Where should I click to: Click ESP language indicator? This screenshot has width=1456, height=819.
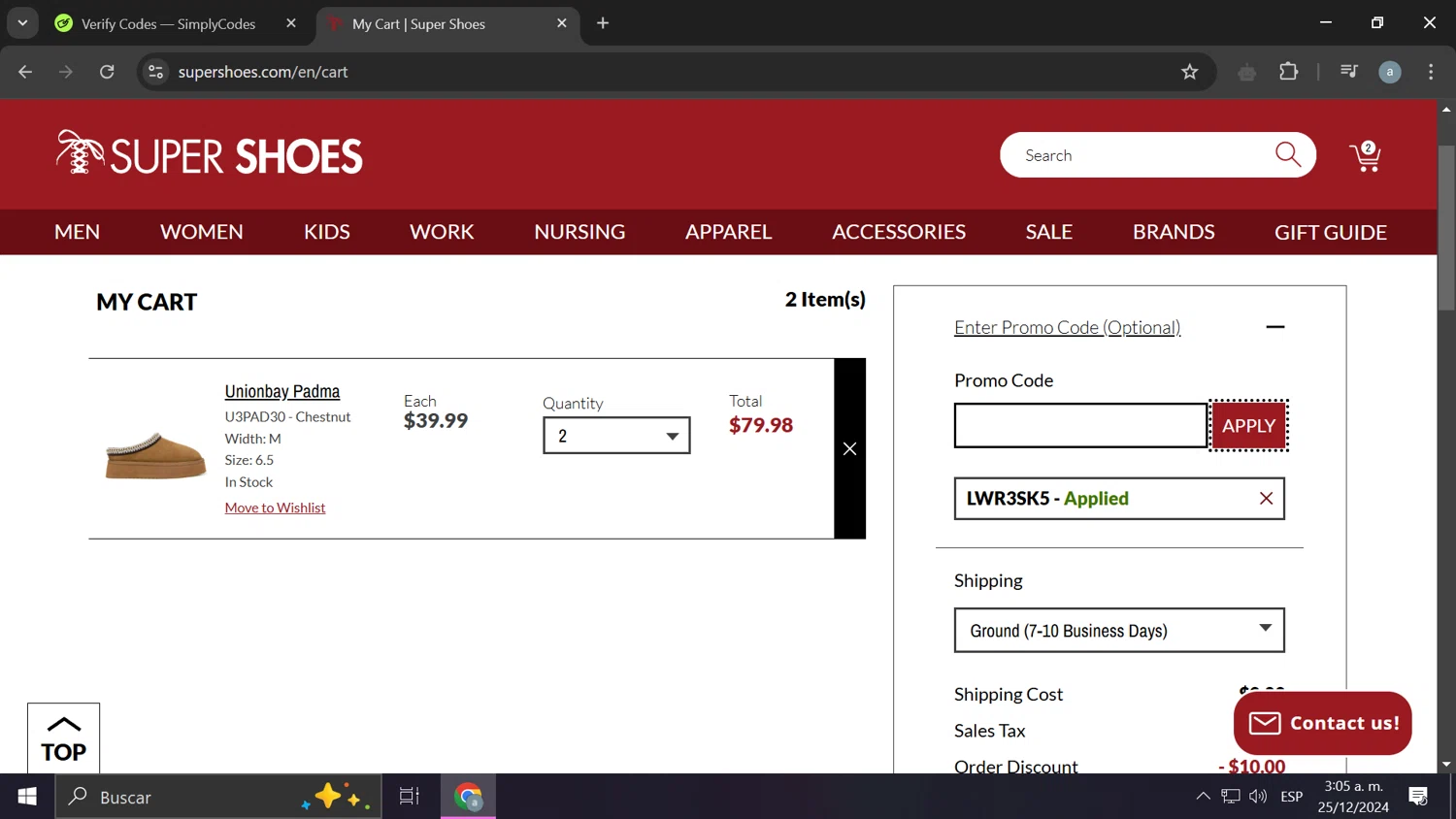point(1291,797)
